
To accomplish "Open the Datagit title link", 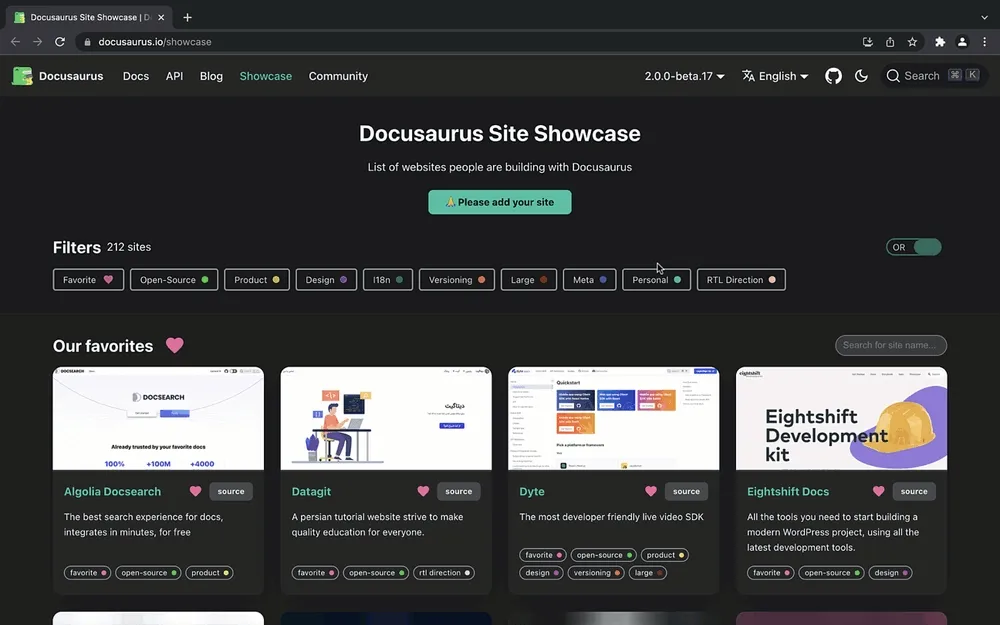I will [x=311, y=492].
